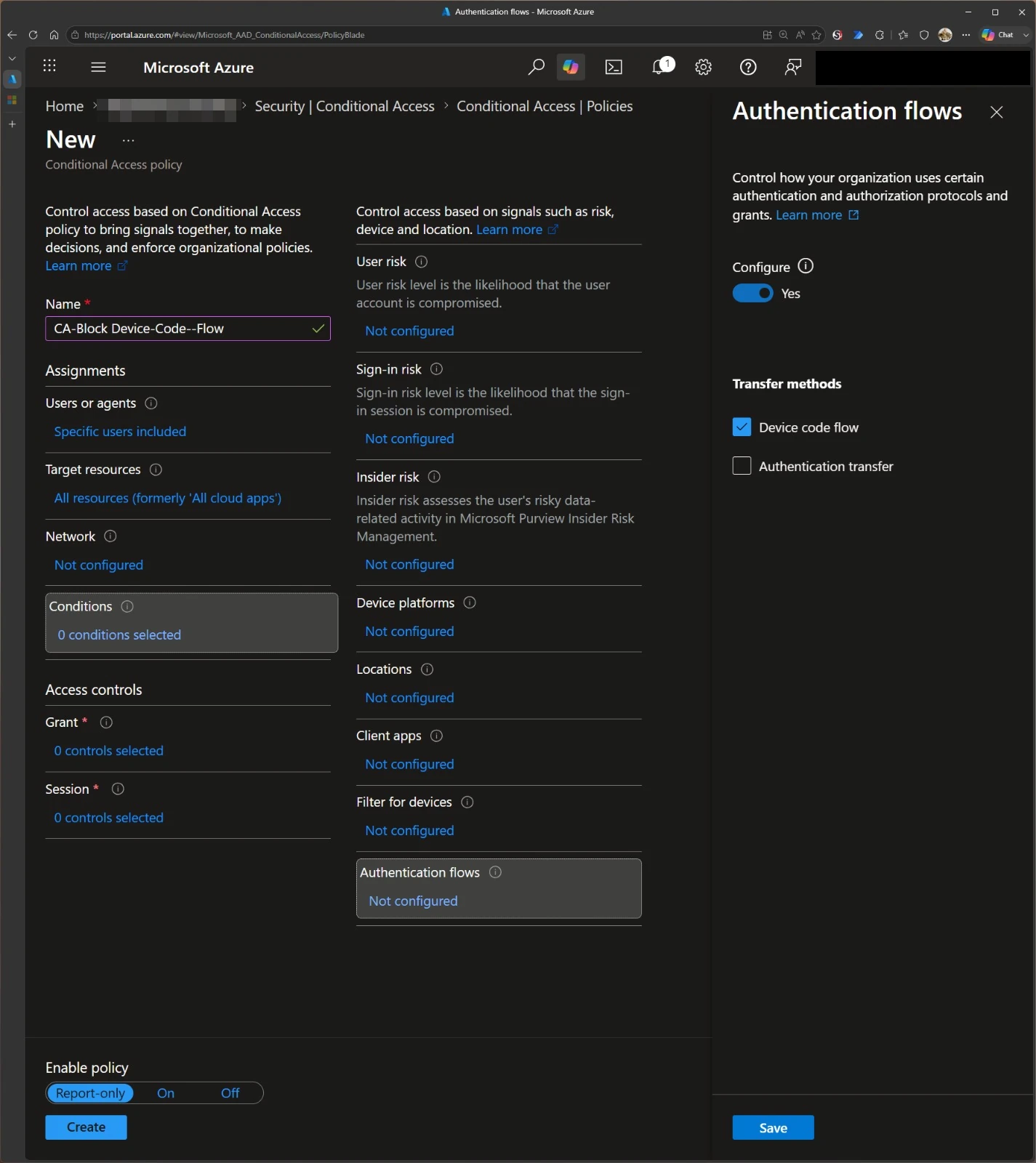
Task: Configure Sign-in risk condition
Action: [409, 439]
